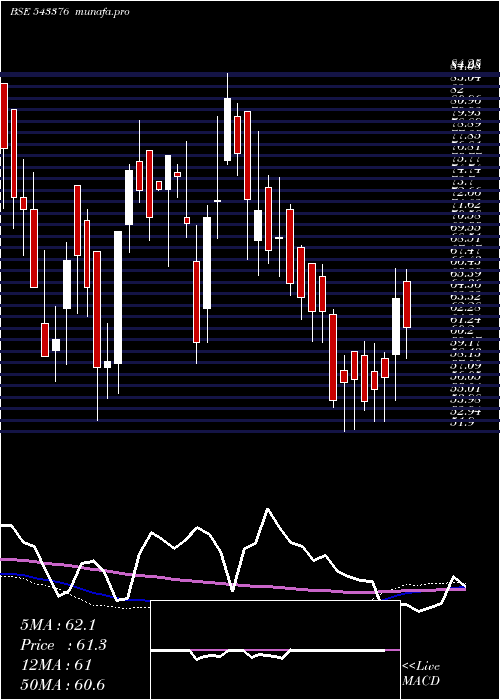Select the 5MA : 62.1 readout
The image size is (500, 700).
[x=58, y=625]
